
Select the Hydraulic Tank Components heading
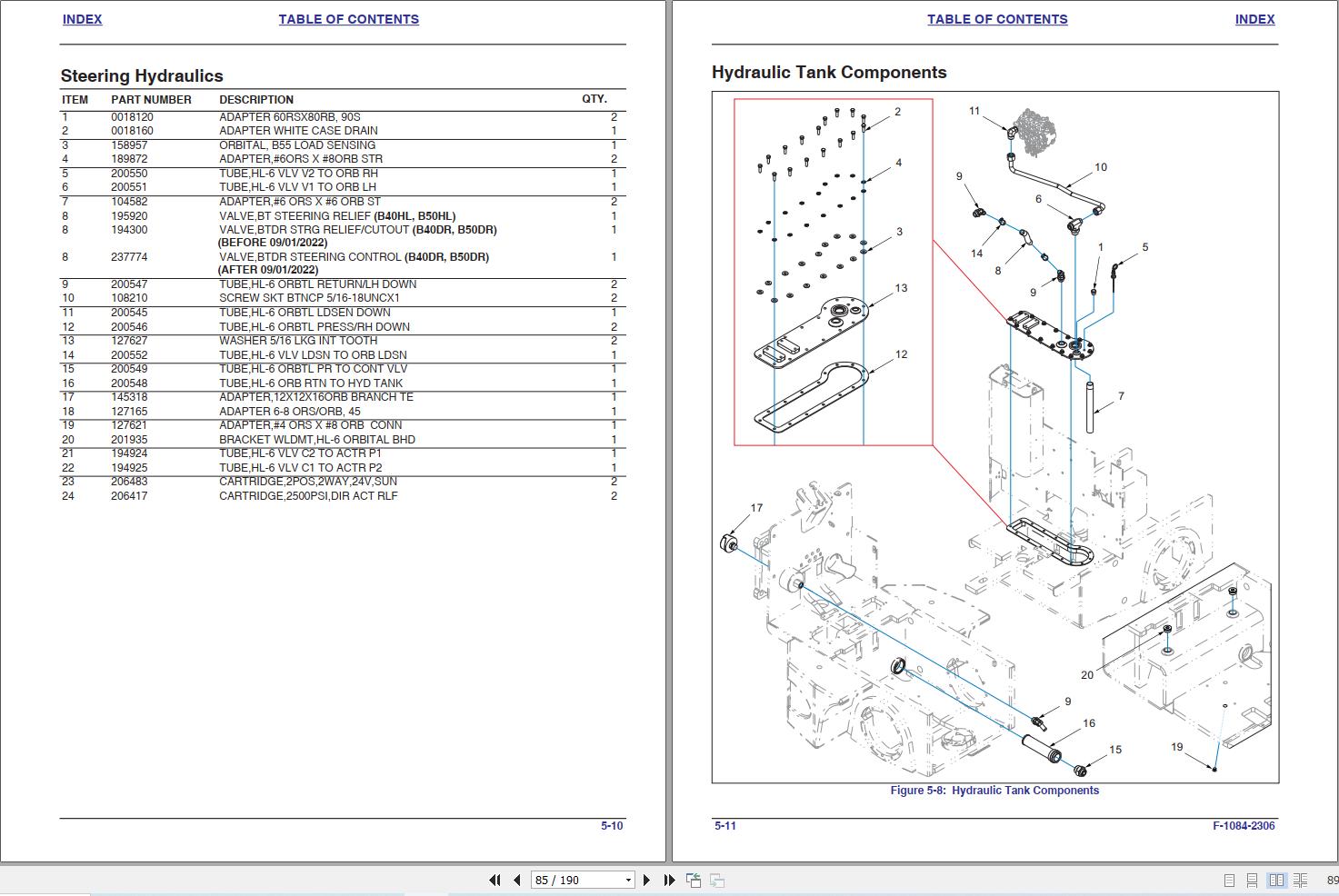[x=829, y=73]
